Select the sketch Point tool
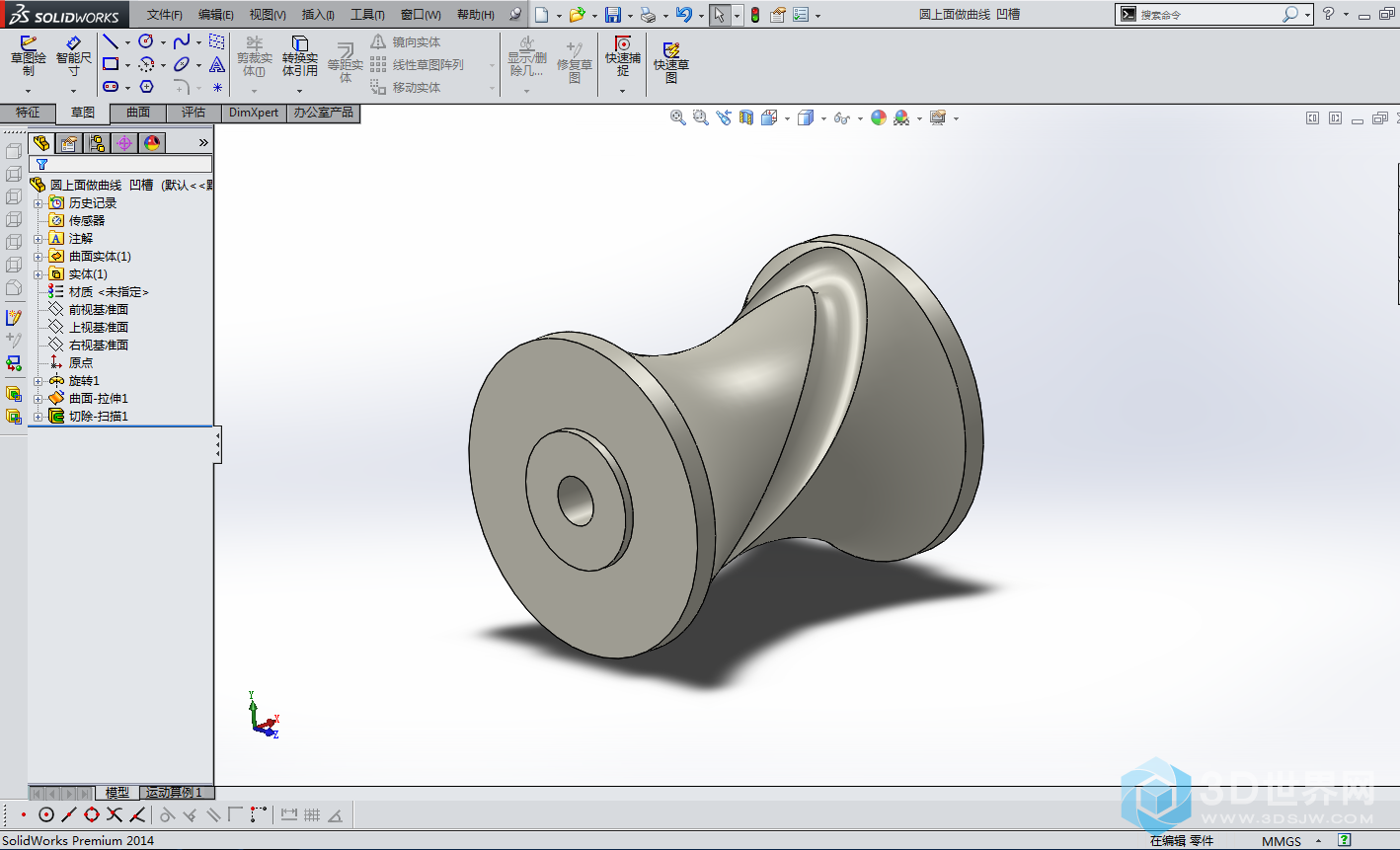1400x850 pixels. (x=217, y=87)
